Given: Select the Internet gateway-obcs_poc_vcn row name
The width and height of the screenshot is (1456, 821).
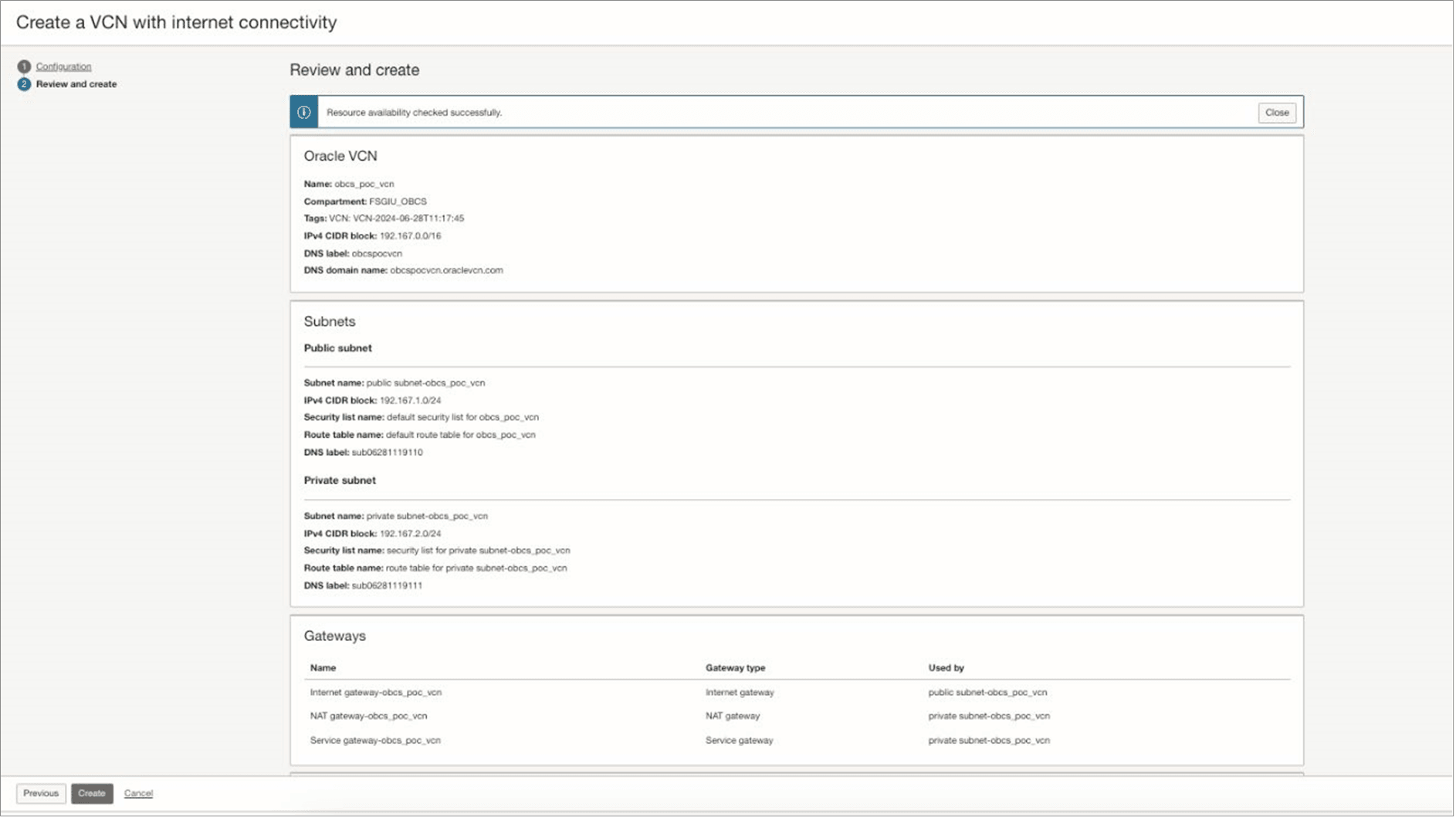Looking at the screenshot, I should click(x=376, y=694).
